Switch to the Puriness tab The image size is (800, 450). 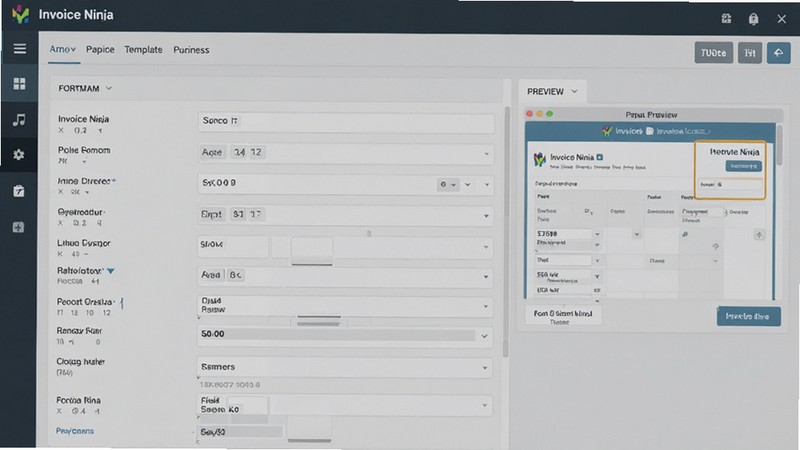[x=191, y=49]
